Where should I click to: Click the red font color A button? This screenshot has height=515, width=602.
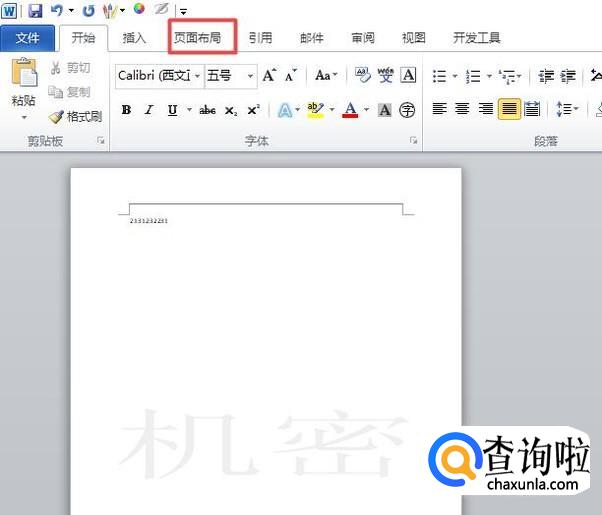[x=350, y=110]
